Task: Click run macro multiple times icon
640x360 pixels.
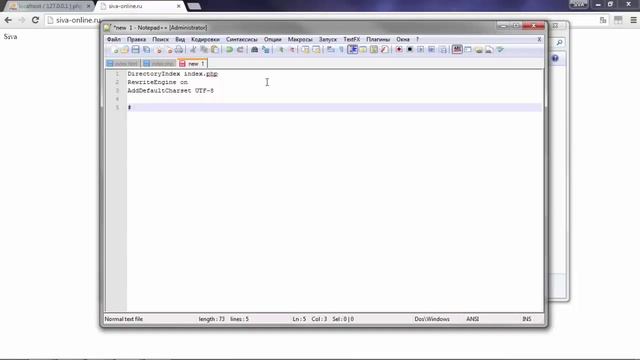Action: [431, 50]
